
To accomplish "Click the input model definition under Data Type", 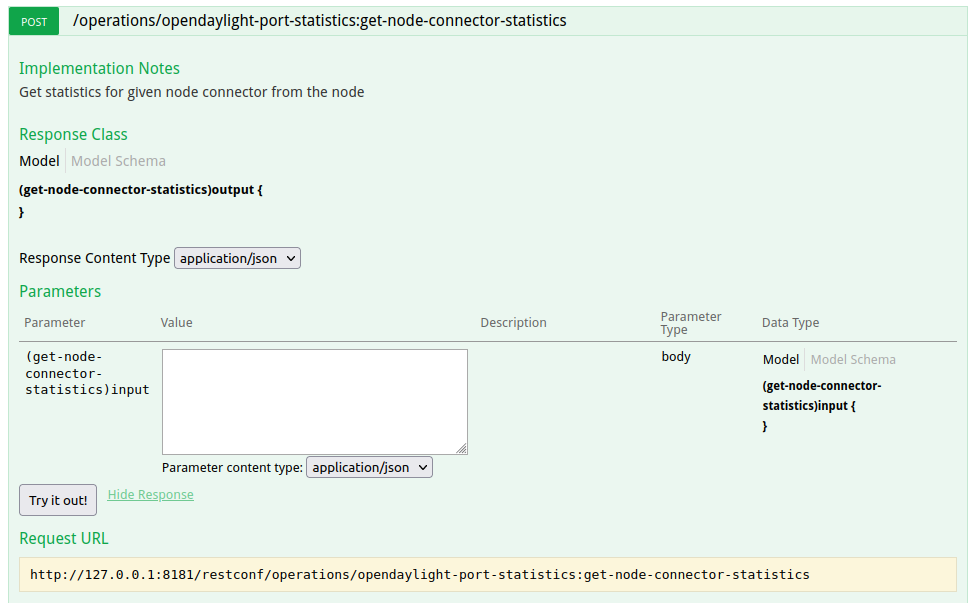I will click(x=821, y=396).
